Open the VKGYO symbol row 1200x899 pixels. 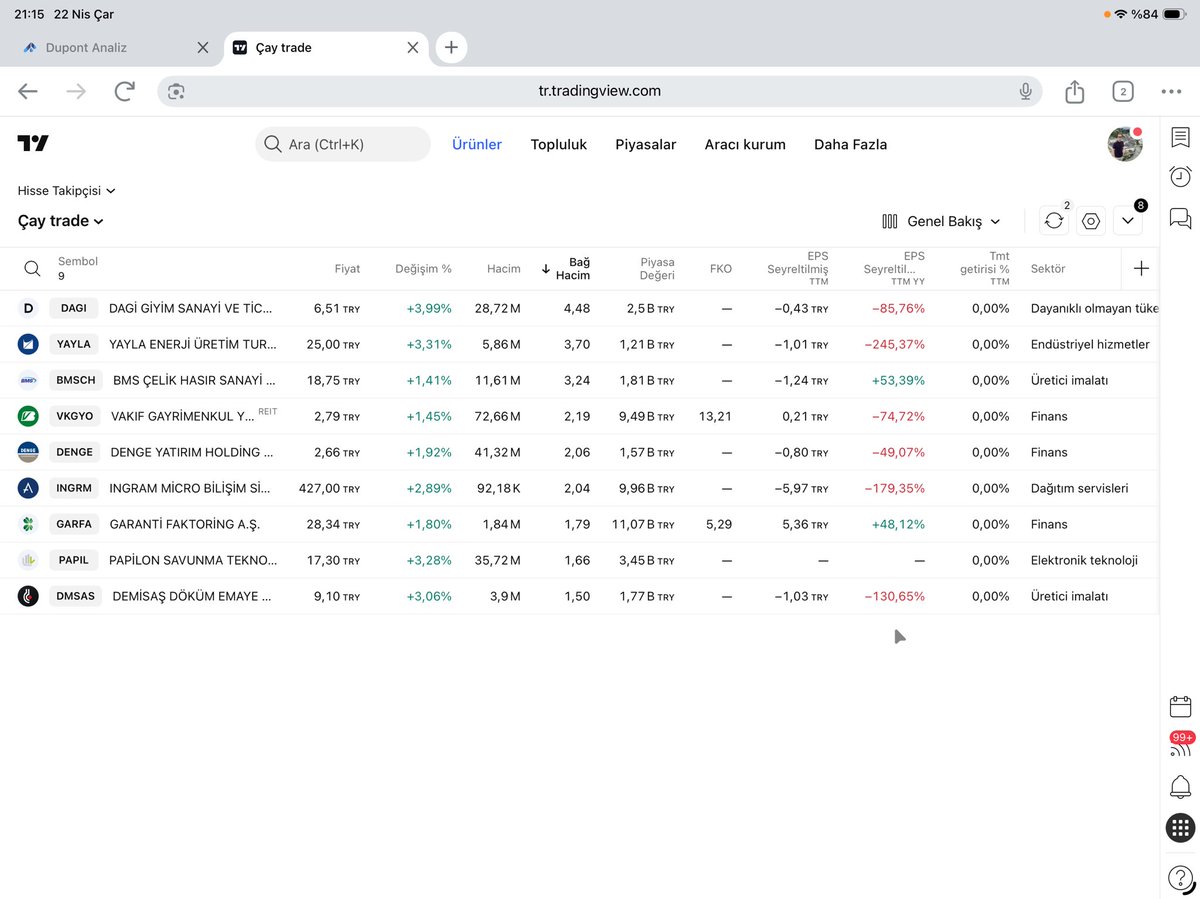(x=580, y=416)
